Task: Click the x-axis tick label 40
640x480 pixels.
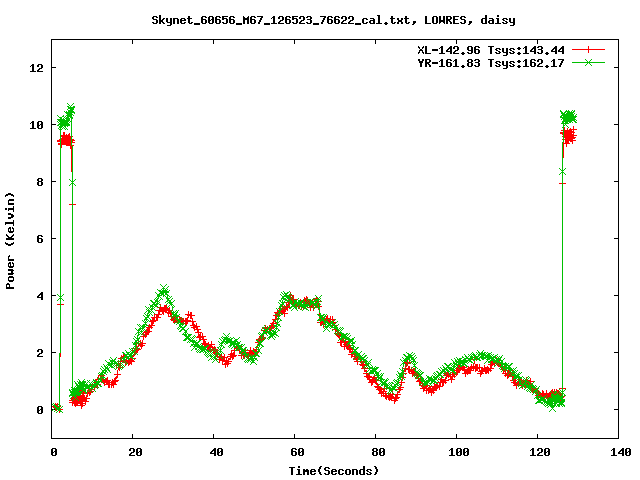Action: pos(216,452)
